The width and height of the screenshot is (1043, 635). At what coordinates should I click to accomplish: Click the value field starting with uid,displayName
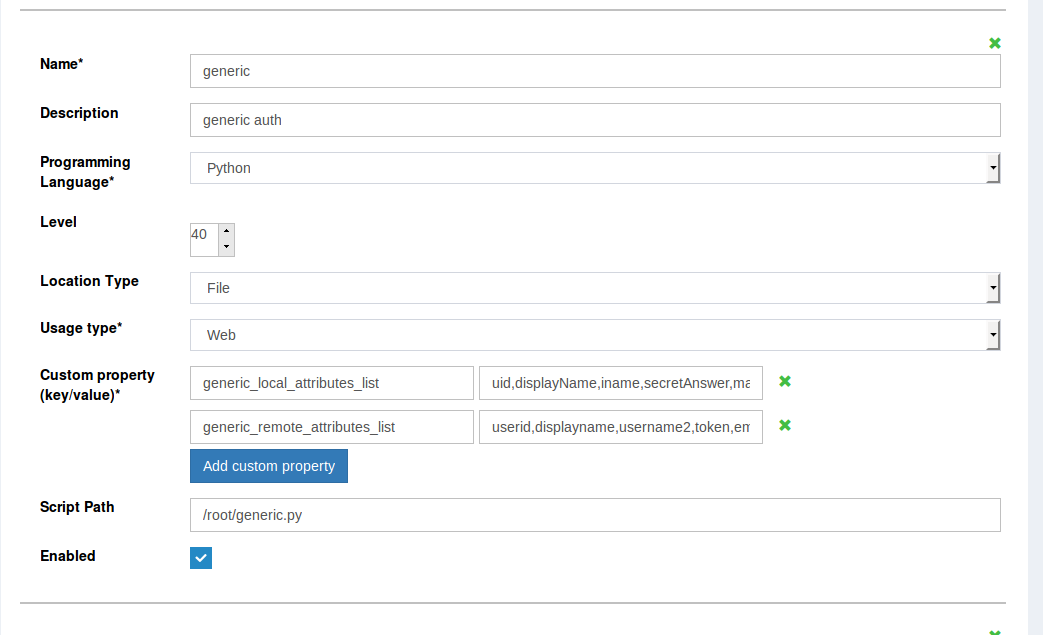point(620,382)
